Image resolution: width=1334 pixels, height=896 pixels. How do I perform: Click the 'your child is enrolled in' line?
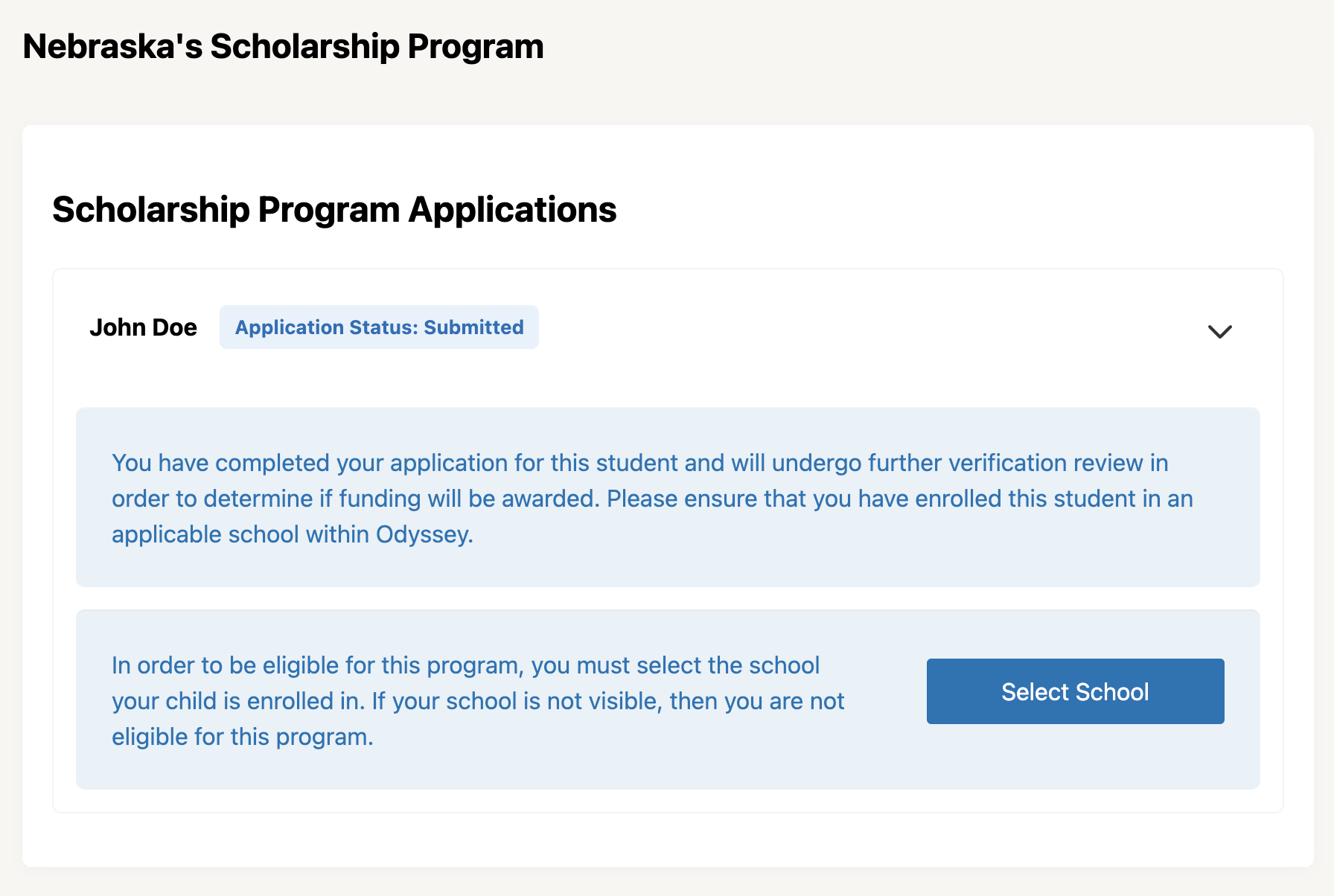pos(478,701)
